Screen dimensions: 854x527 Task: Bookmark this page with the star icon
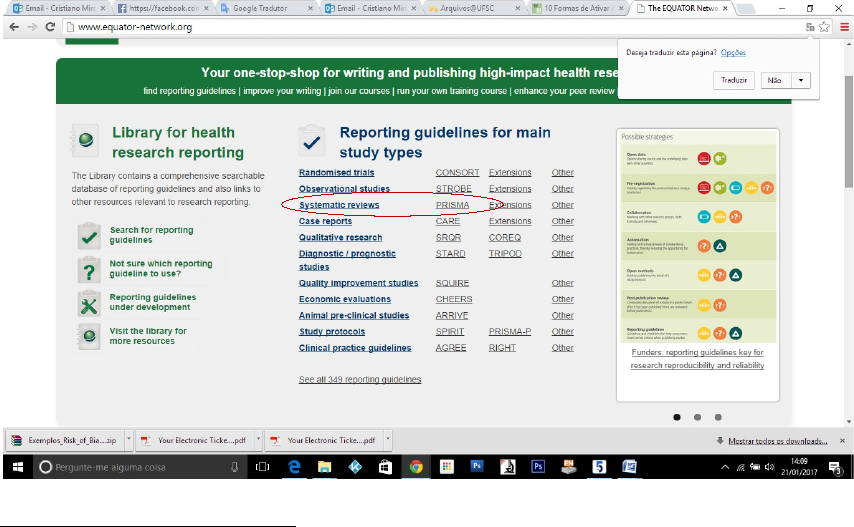(825, 27)
